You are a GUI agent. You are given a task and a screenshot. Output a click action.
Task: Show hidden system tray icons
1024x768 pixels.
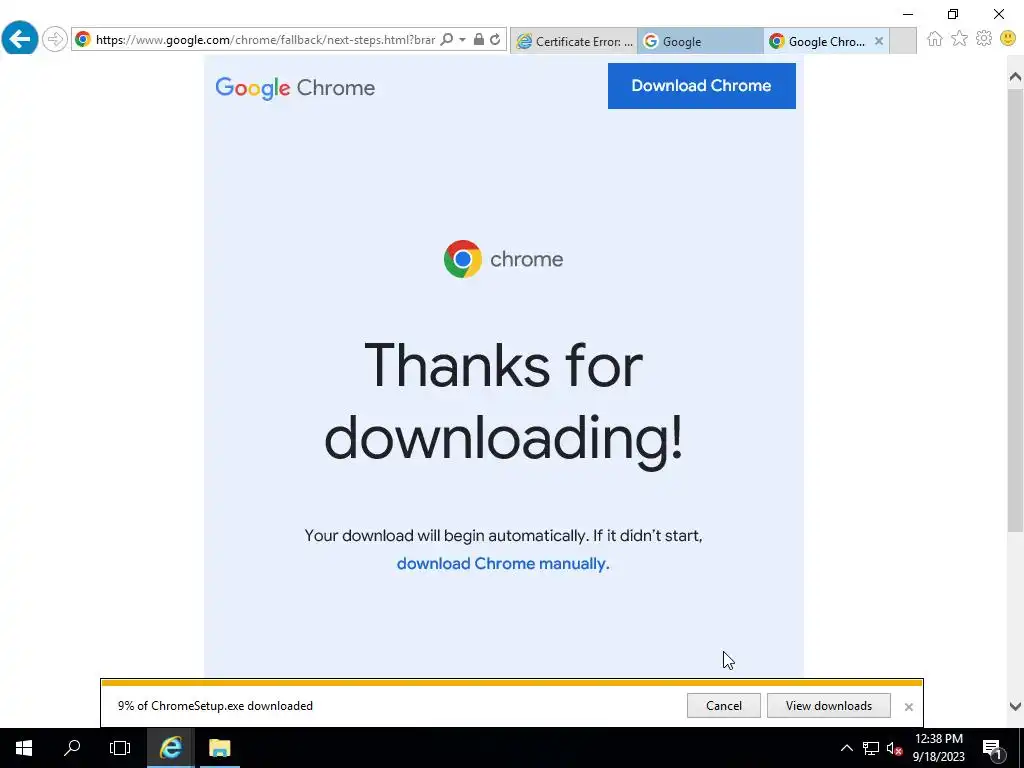pyautogui.click(x=846, y=748)
